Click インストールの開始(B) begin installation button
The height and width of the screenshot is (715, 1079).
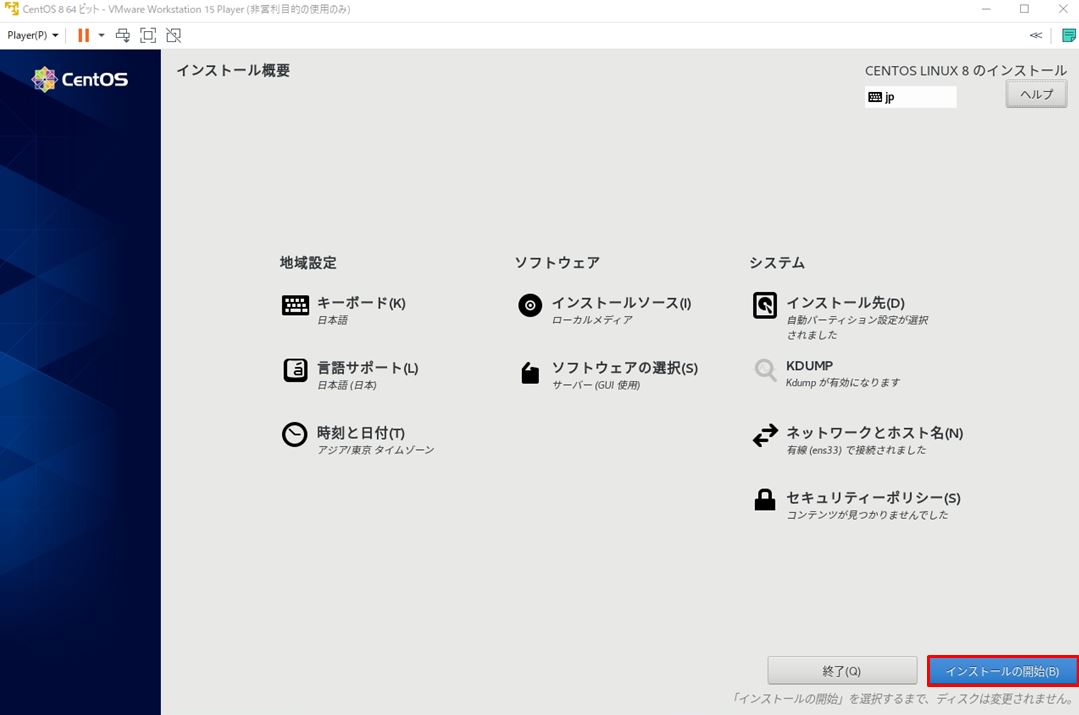1002,671
